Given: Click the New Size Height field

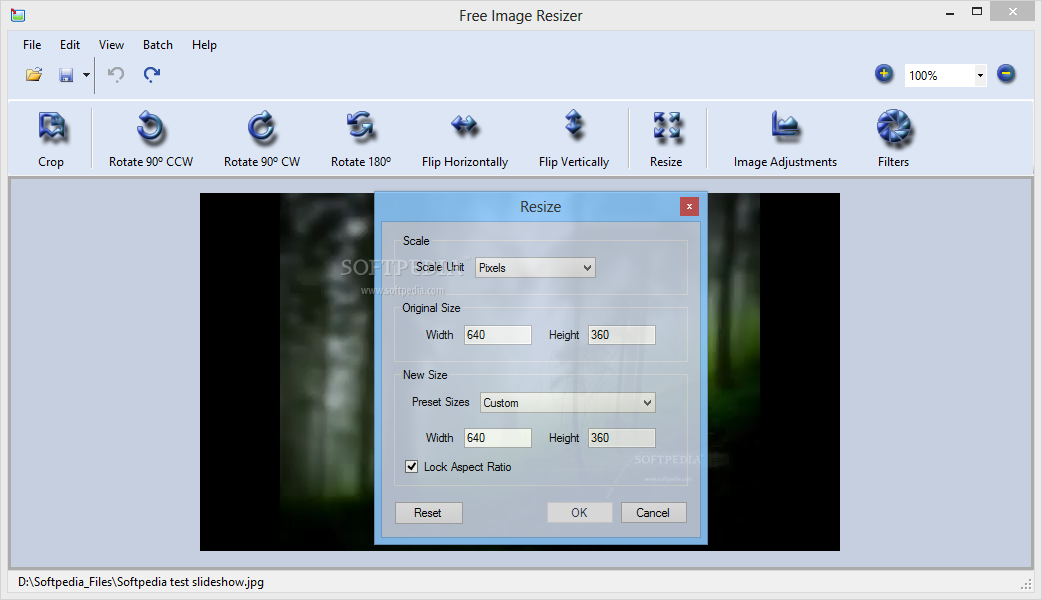Looking at the screenshot, I should pyautogui.click(x=621, y=438).
